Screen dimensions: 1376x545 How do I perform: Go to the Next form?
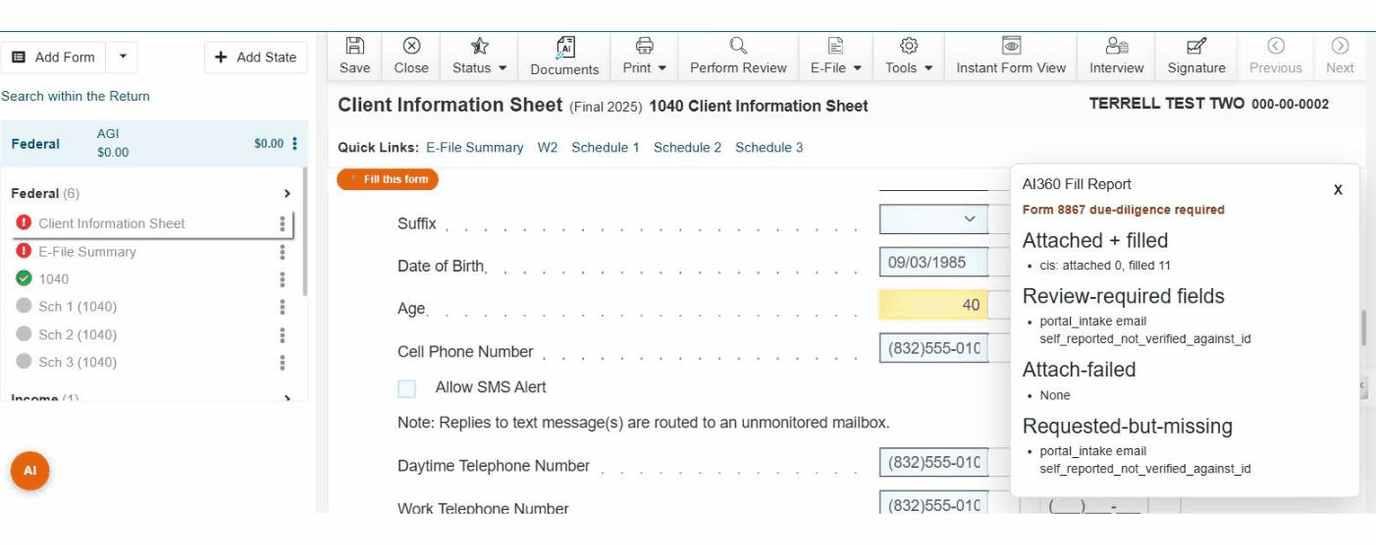(1340, 56)
